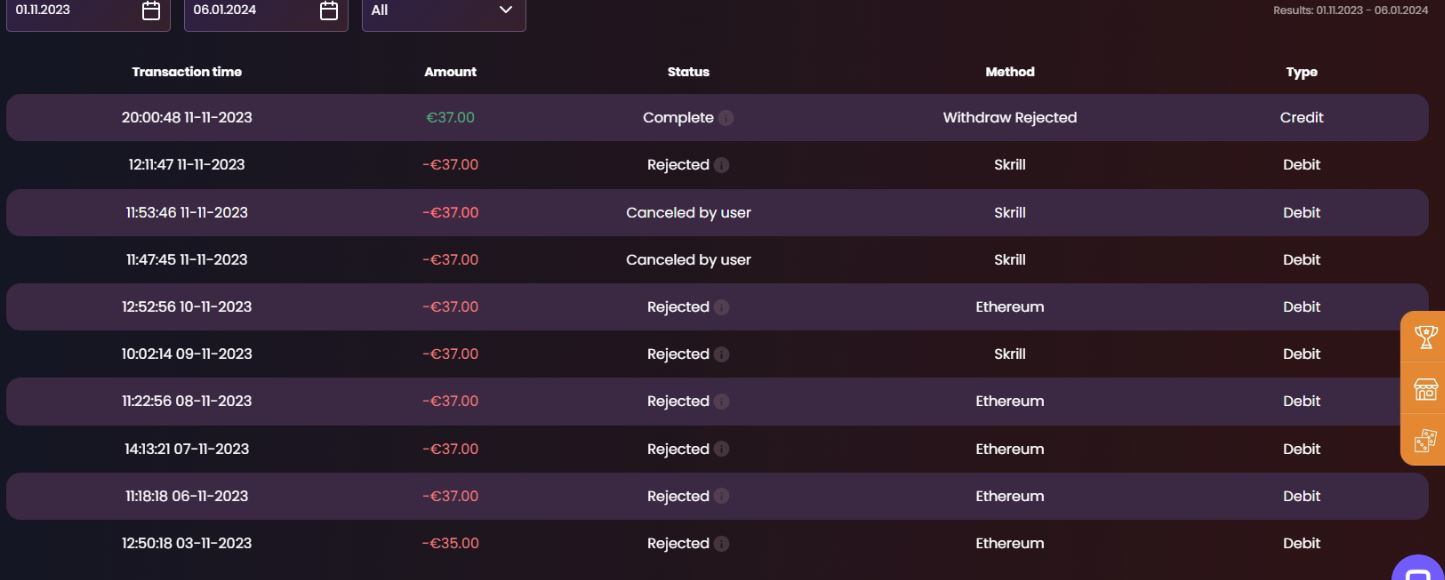Open calendar for start date 01.11.2023
The width and height of the screenshot is (1445, 580).
(x=151, y=10)
